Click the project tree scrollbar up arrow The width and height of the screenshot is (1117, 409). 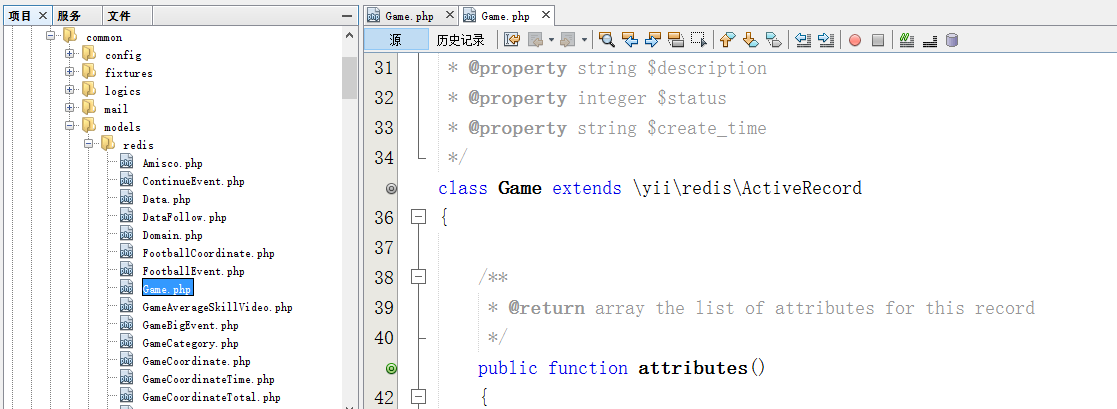[349, 36]
